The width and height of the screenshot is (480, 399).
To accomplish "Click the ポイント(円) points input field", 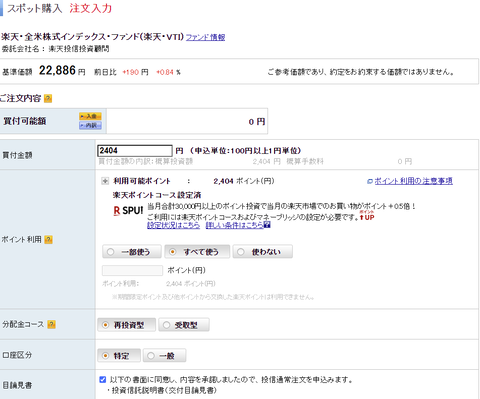I will pyautogui.click(x=132, y=270).
